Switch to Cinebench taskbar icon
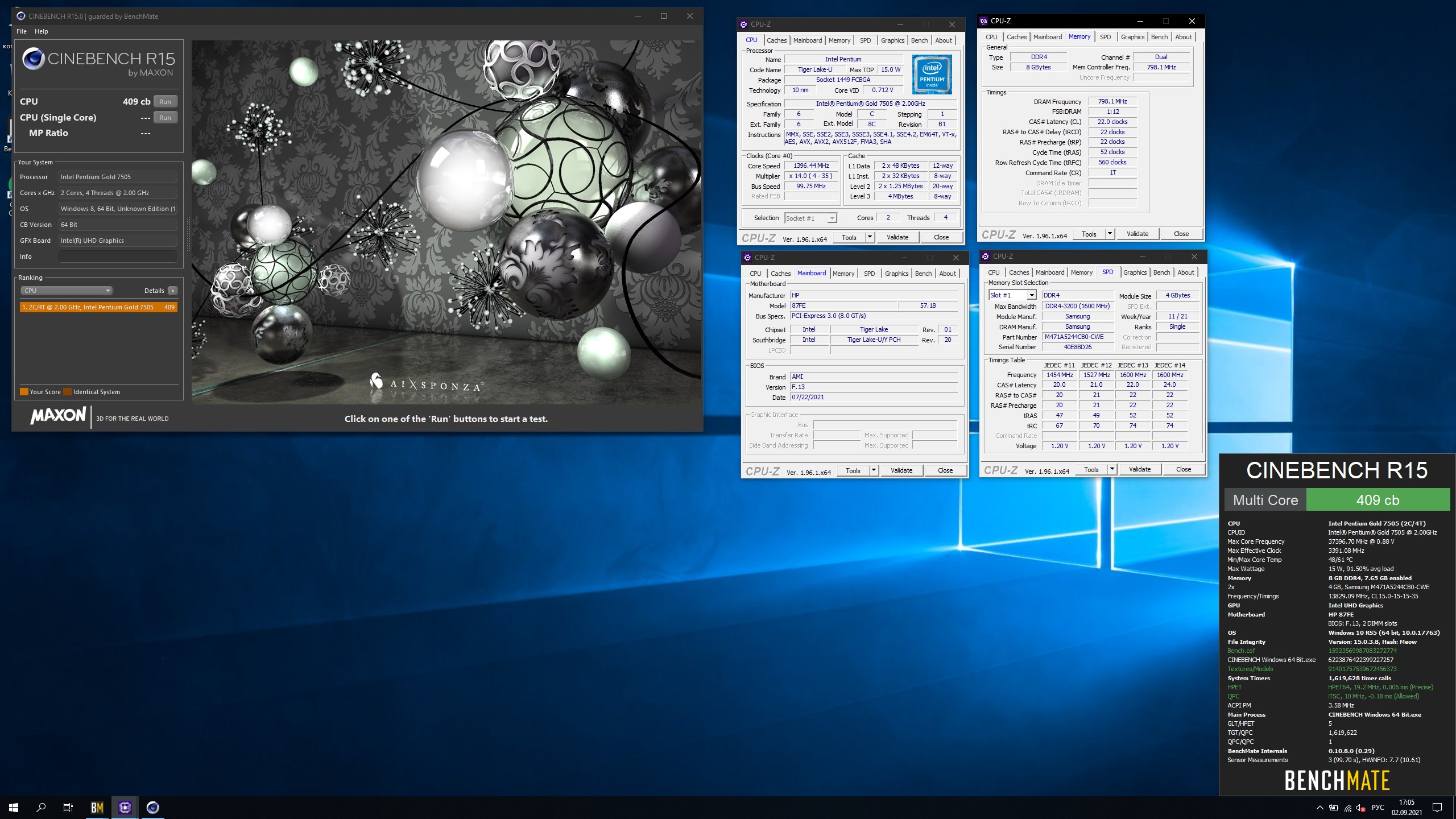This screenshot has width=1456, height=819. [x=152, y=807]
